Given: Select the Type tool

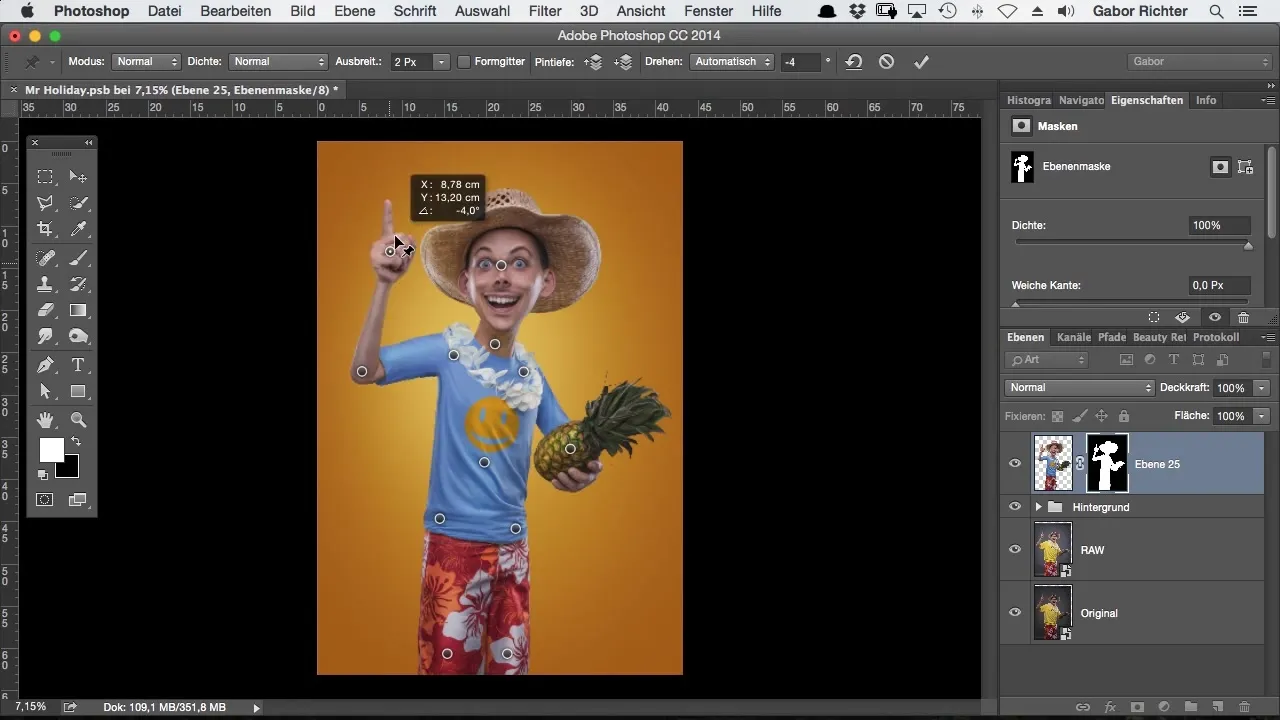Looking at the screenshot, I should click(x=78, y=365).
